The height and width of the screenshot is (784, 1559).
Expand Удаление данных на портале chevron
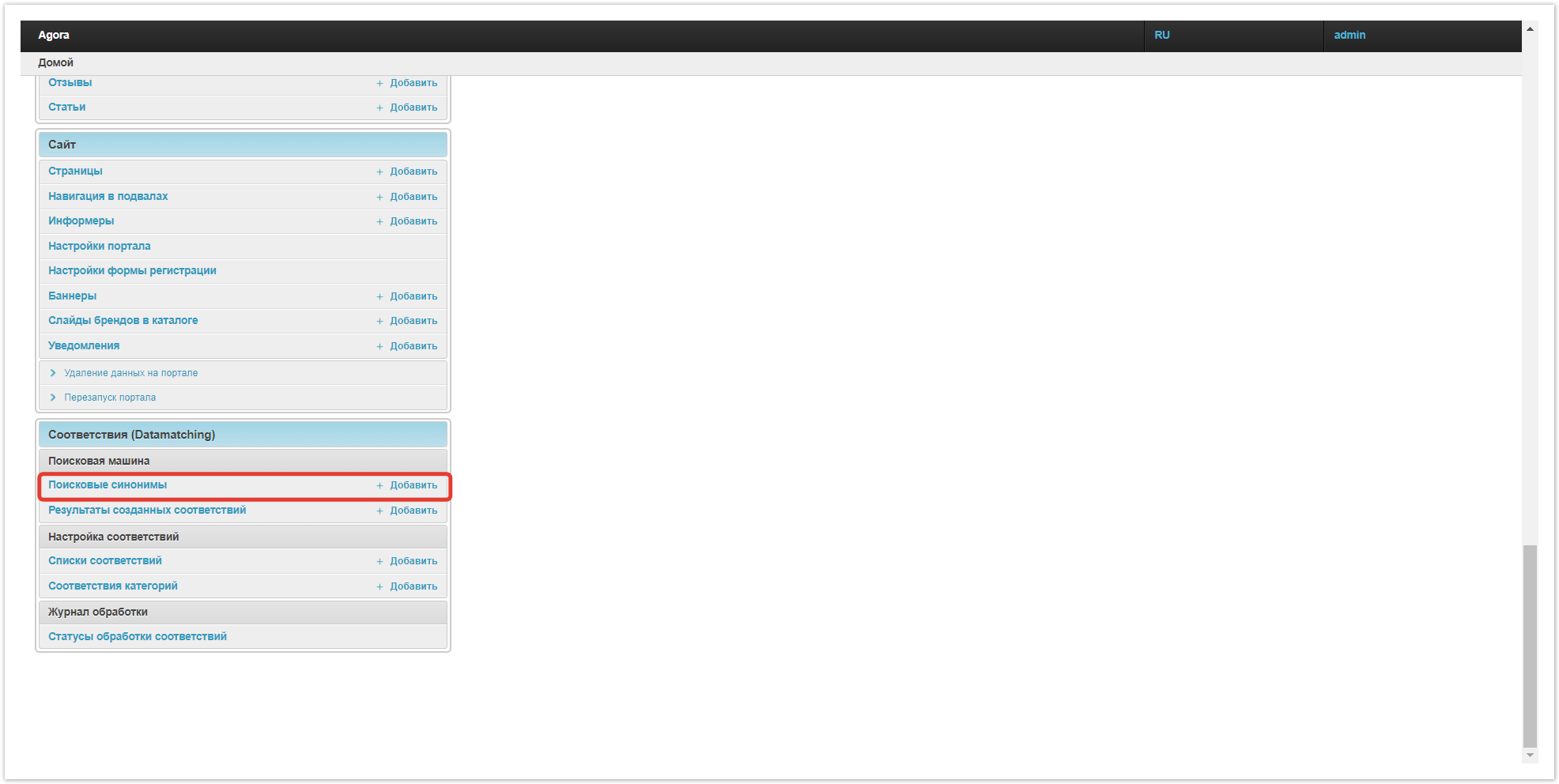(x=53, y=373)
